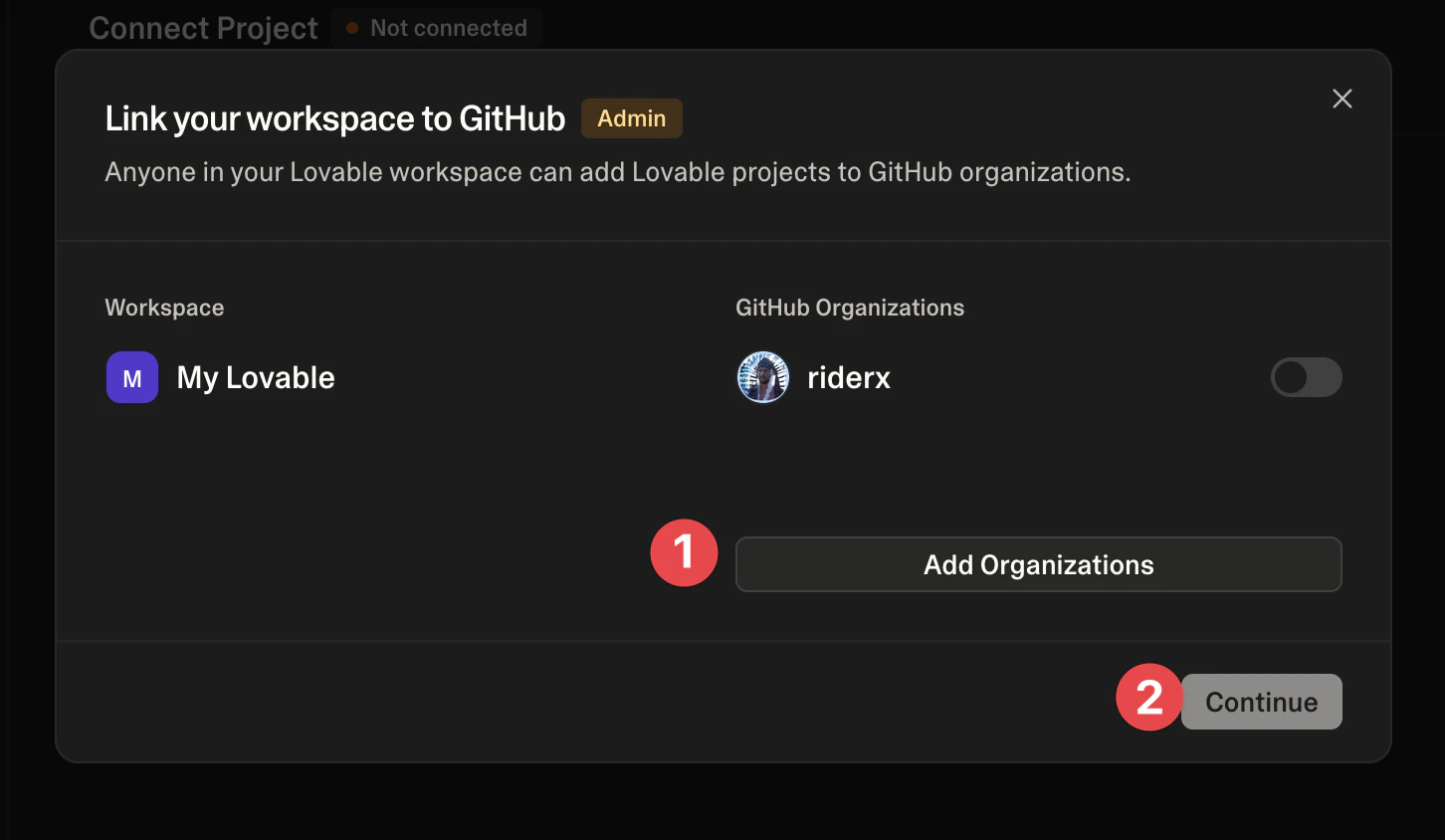Select the My Lovable workspace row
1445x840 pixels.
(x=255, y=377)
